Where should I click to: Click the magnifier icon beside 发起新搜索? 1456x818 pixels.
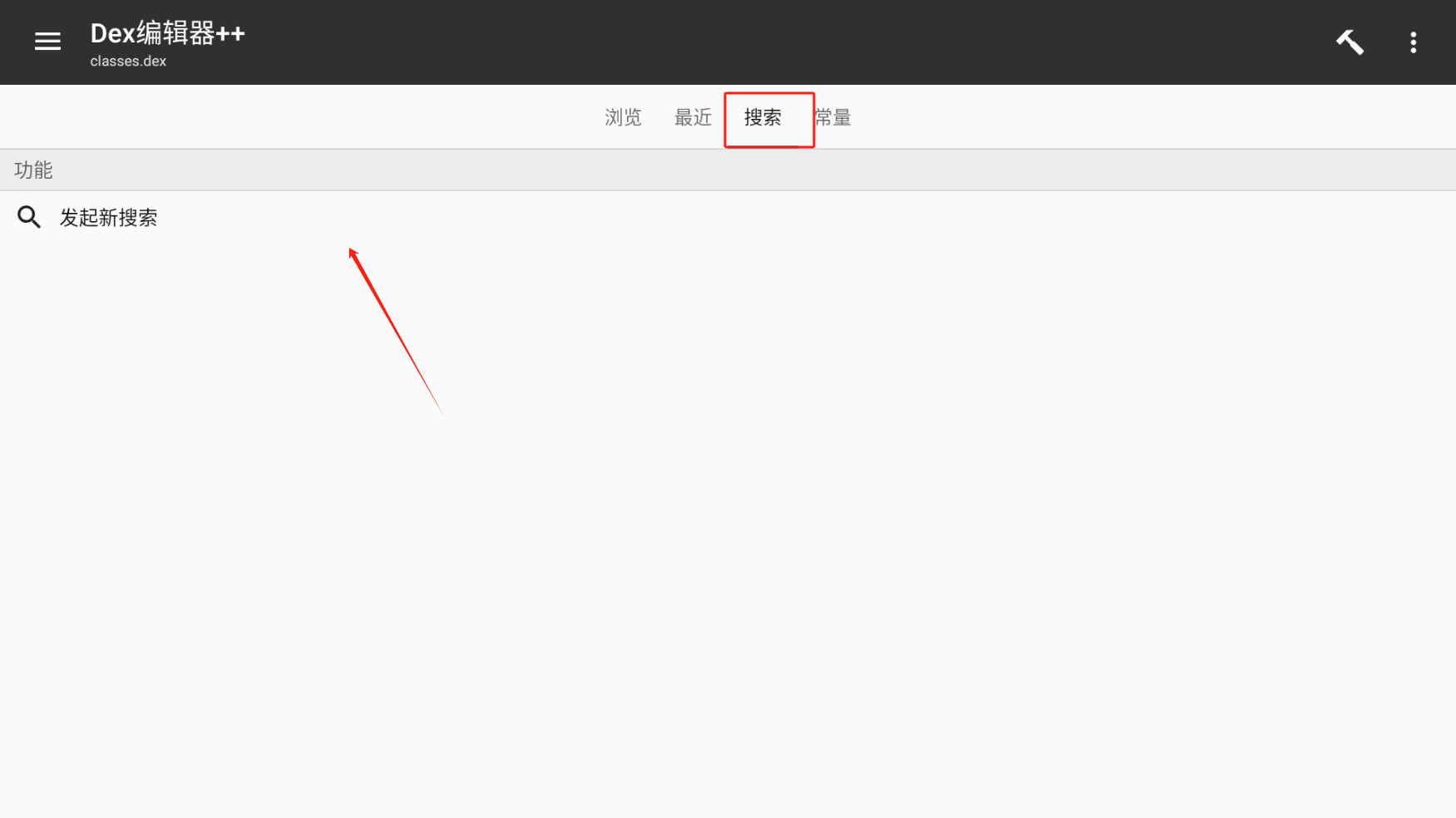(29, 217)
